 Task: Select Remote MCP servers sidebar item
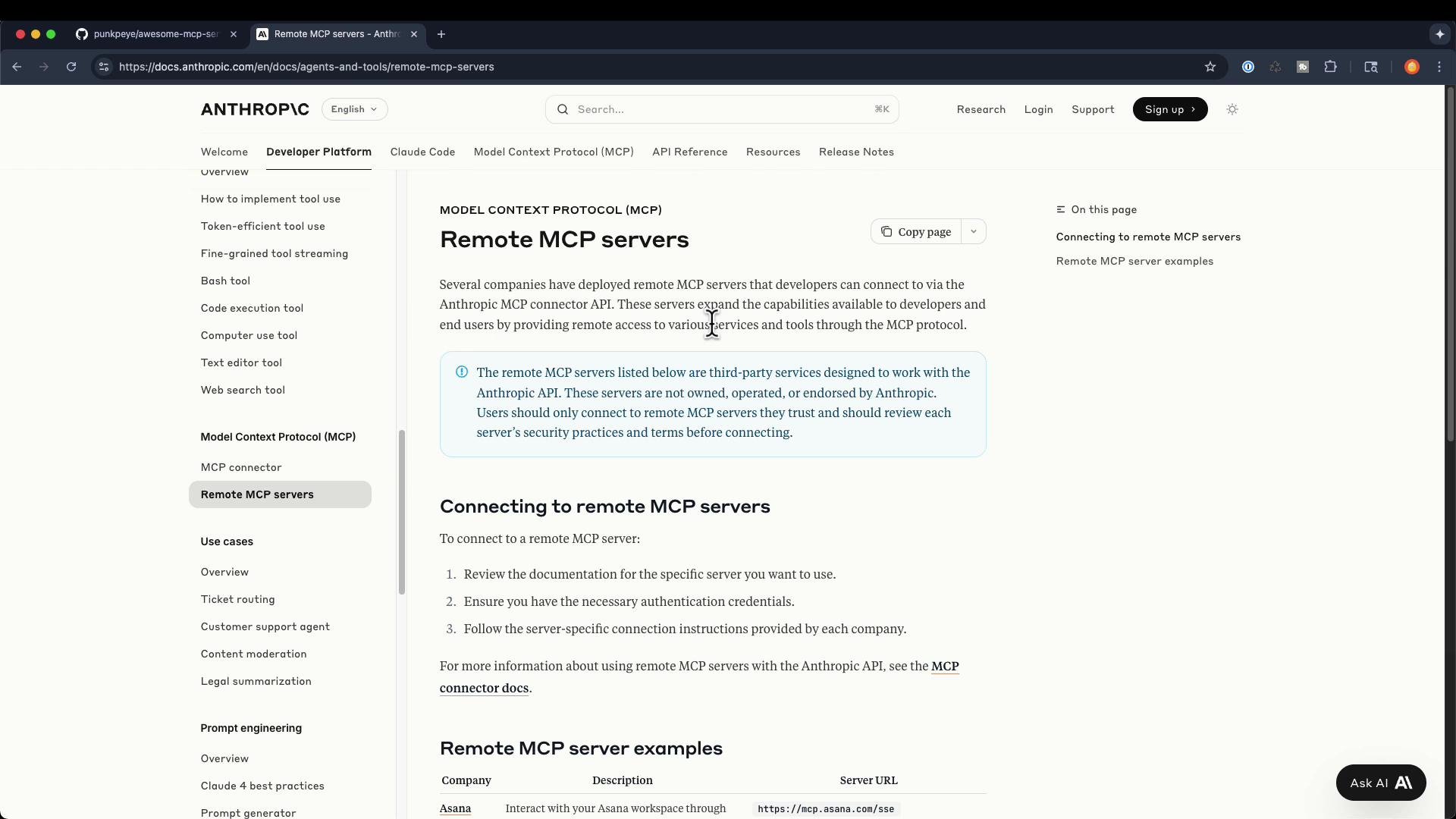(x=280, y=494)
